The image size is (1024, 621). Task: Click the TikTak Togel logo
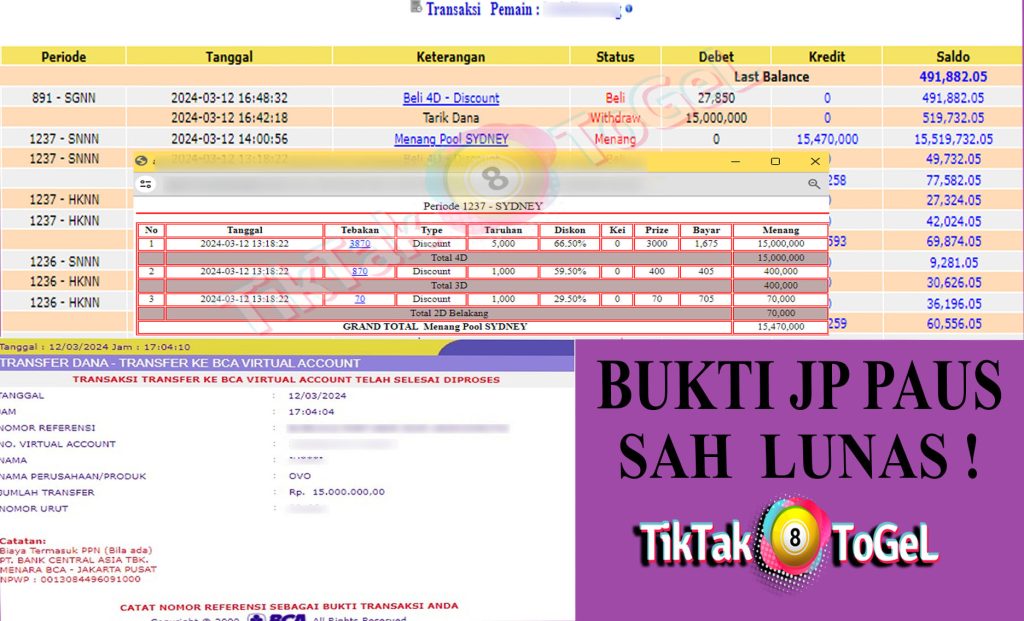point(788,542)
